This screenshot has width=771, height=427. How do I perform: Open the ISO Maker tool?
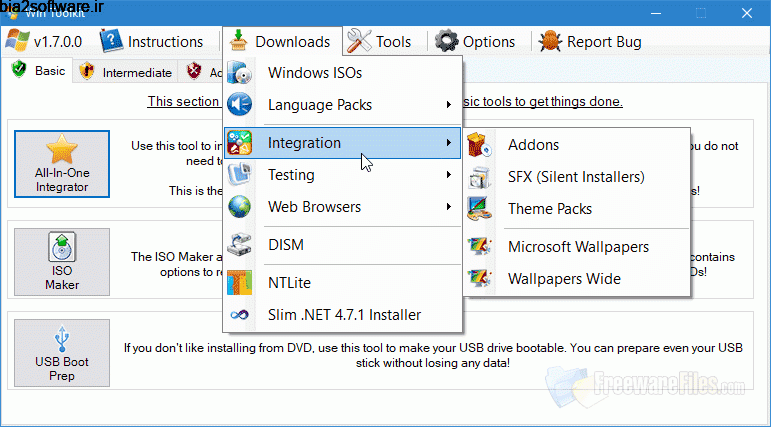pos(62,262)
